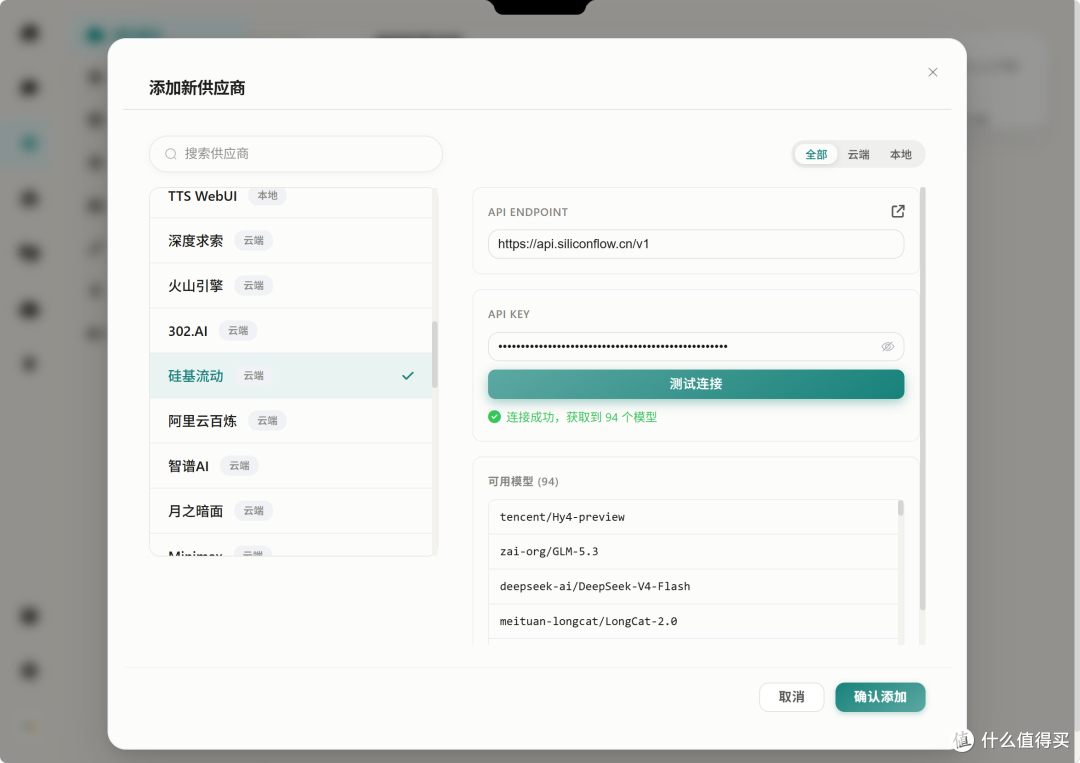Click the checkmark on 硅基流动 row
This screenshot has width=1080, height=763.
click(408, 375)
